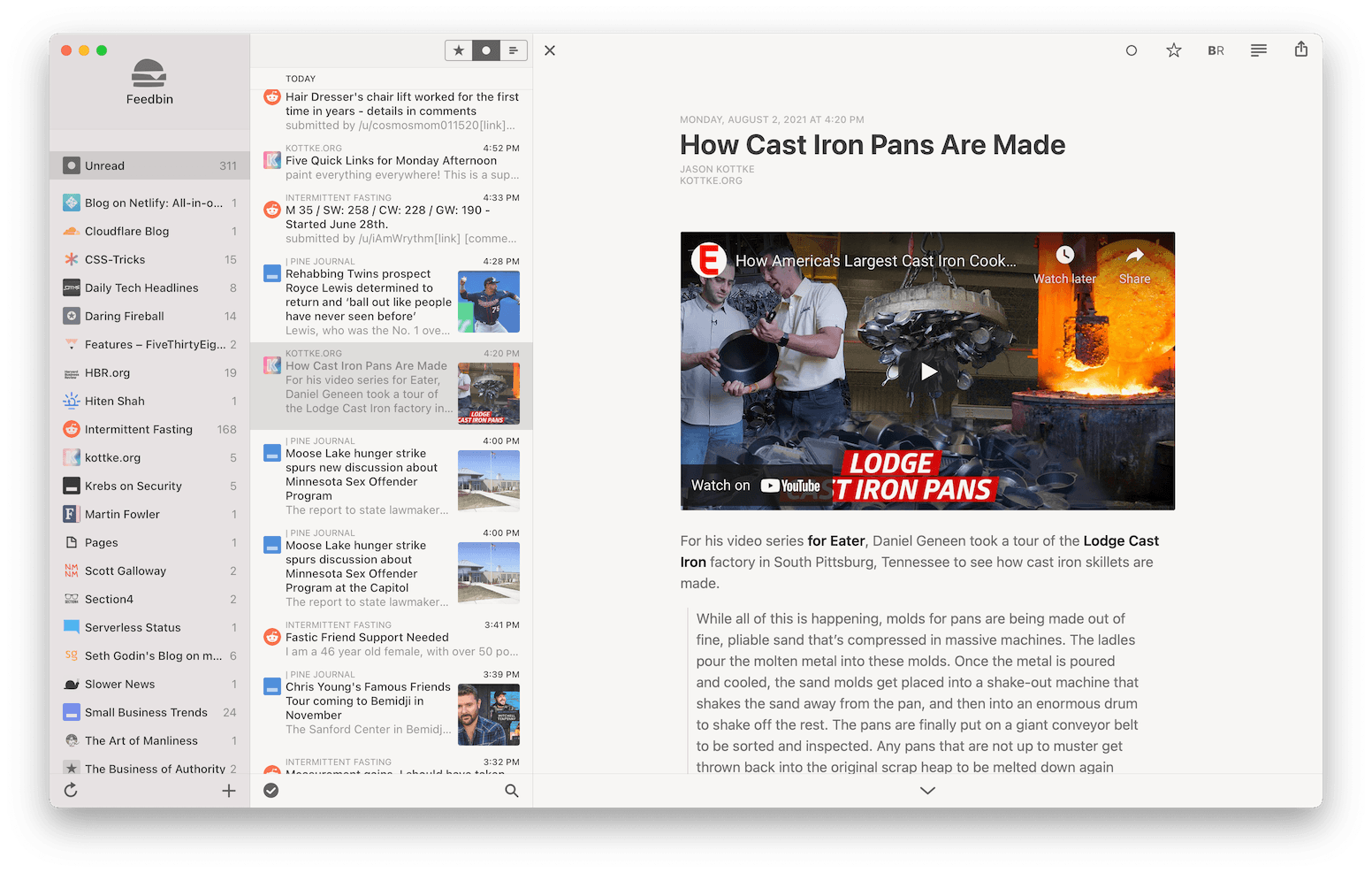Open Moose Lake article at the Capitol
This screenshot has width=1372, height=873.
[x=392, y=569]
